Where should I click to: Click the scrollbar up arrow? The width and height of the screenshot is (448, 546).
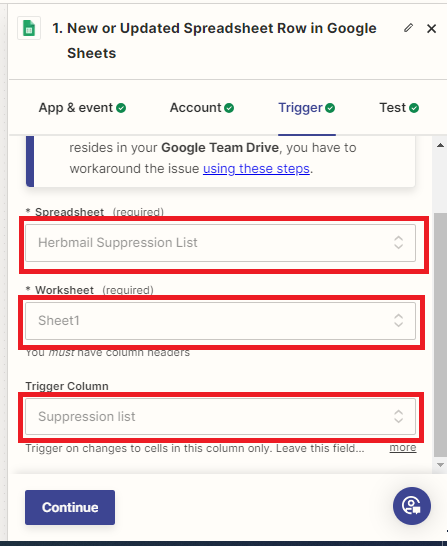440,145
